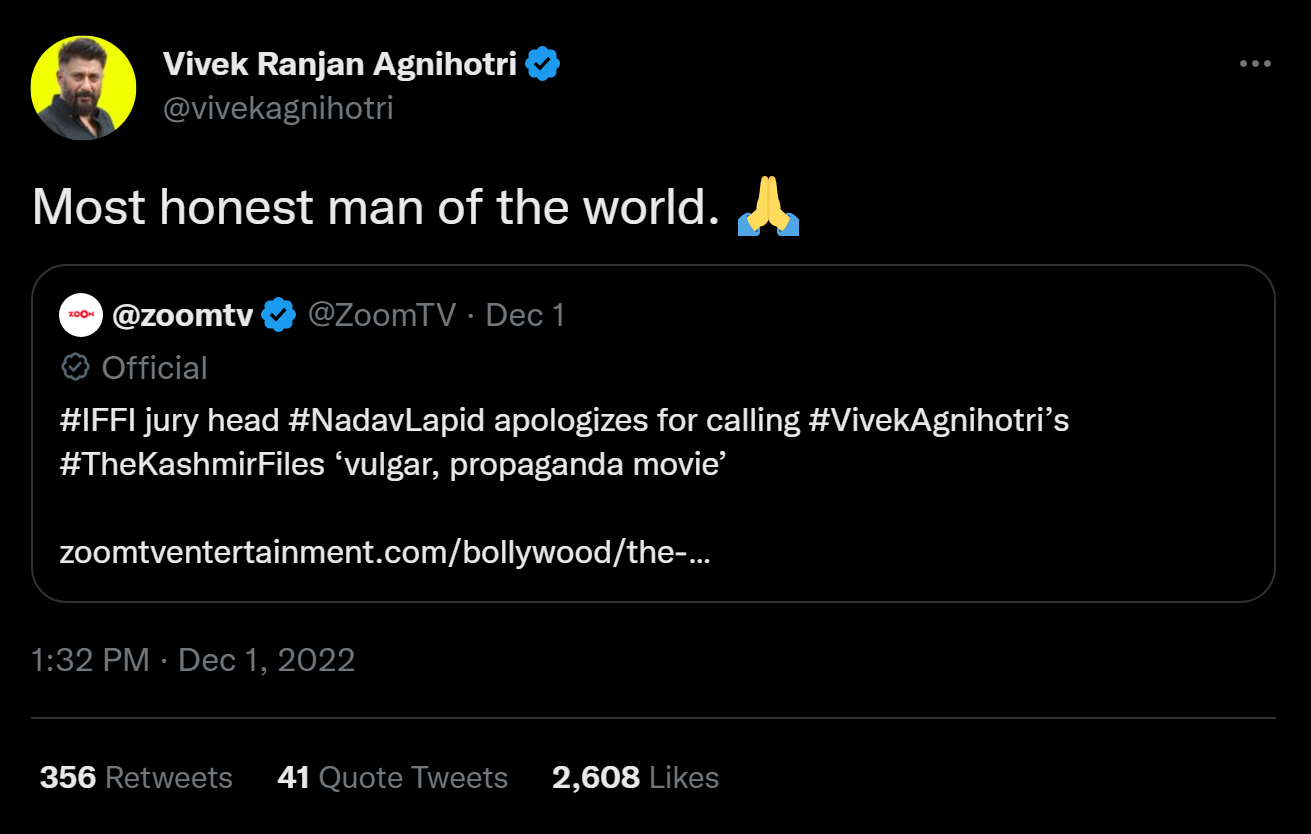Open the three-dot more options menu
Screen dimensions: 1311x834
click(1254, 64)
